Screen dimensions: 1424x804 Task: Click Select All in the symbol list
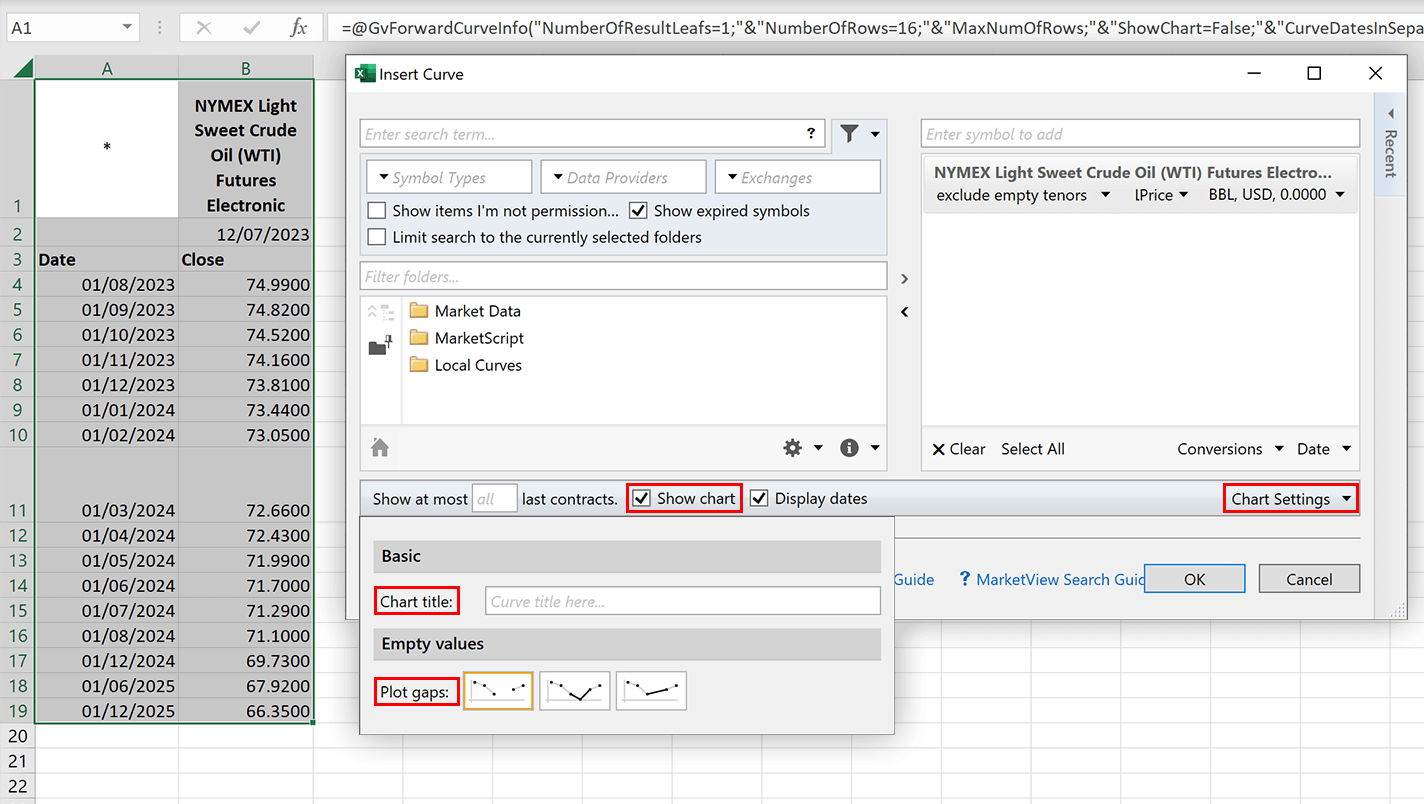click(1032, 449)
